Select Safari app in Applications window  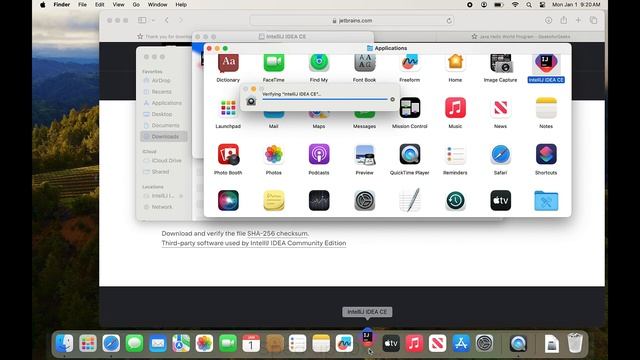(x=500, y=154)
